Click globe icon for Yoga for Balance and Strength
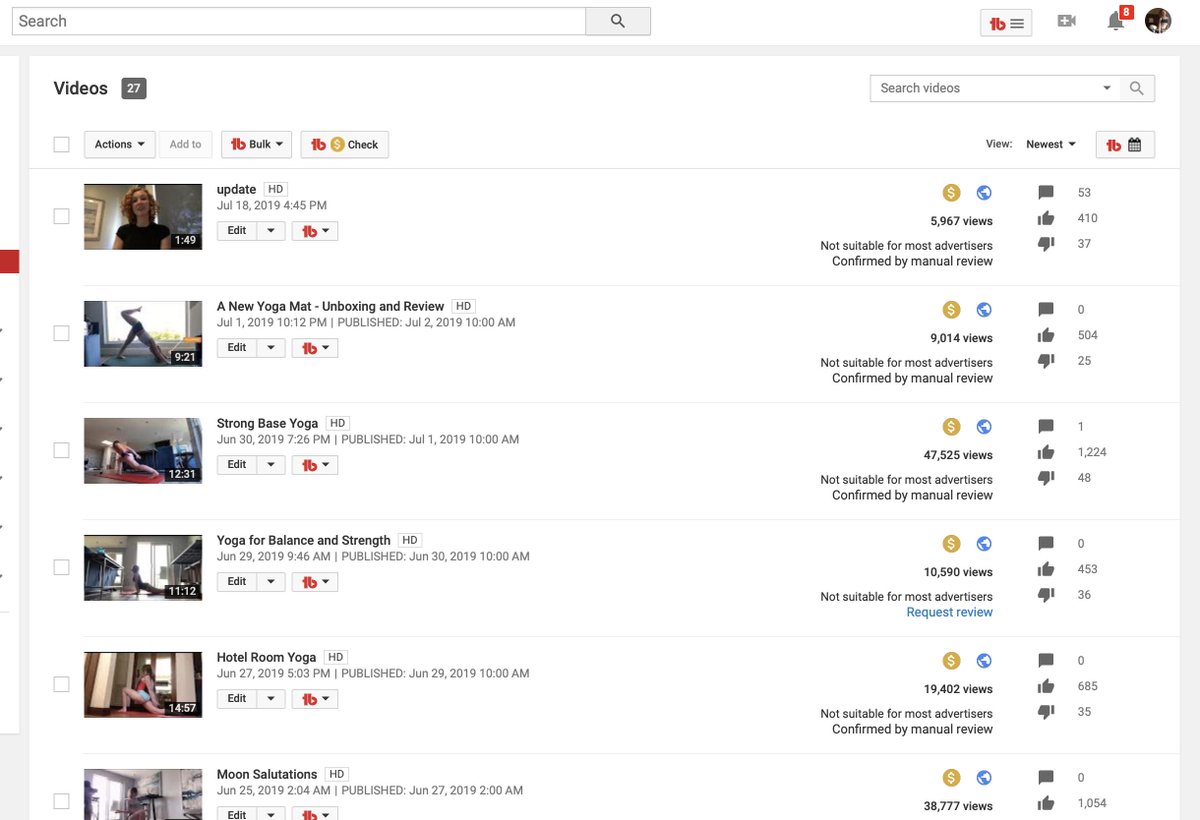 984,544
